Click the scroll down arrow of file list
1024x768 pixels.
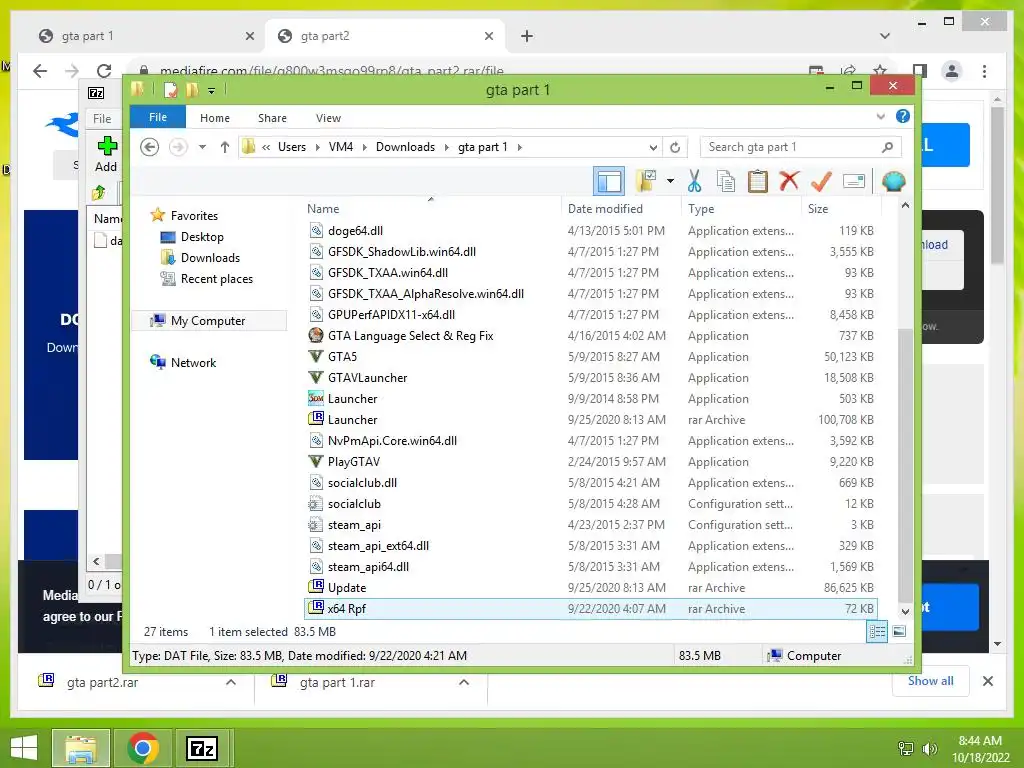coord(905,612)
